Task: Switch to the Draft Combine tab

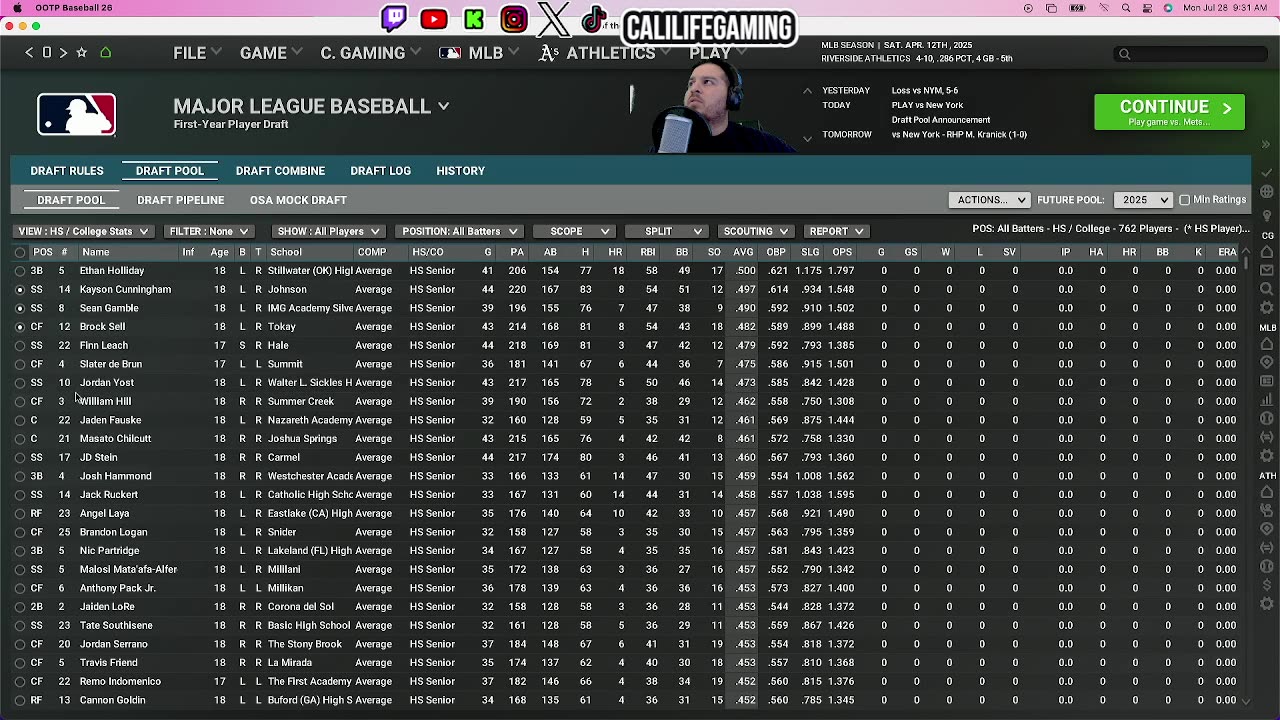Action: (x=280, y=171)
